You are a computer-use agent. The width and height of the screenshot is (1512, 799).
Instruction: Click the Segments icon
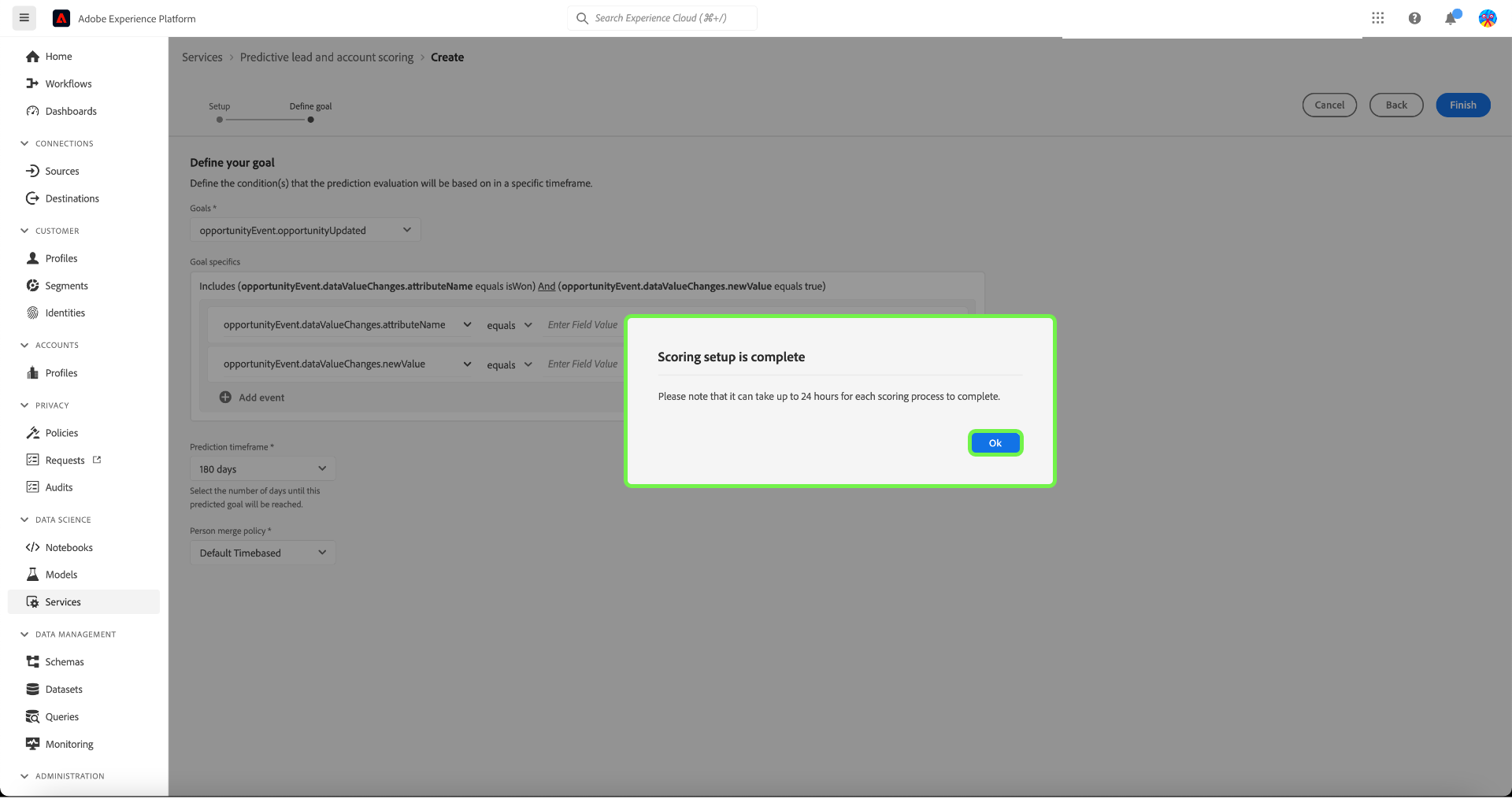(32, 286)
